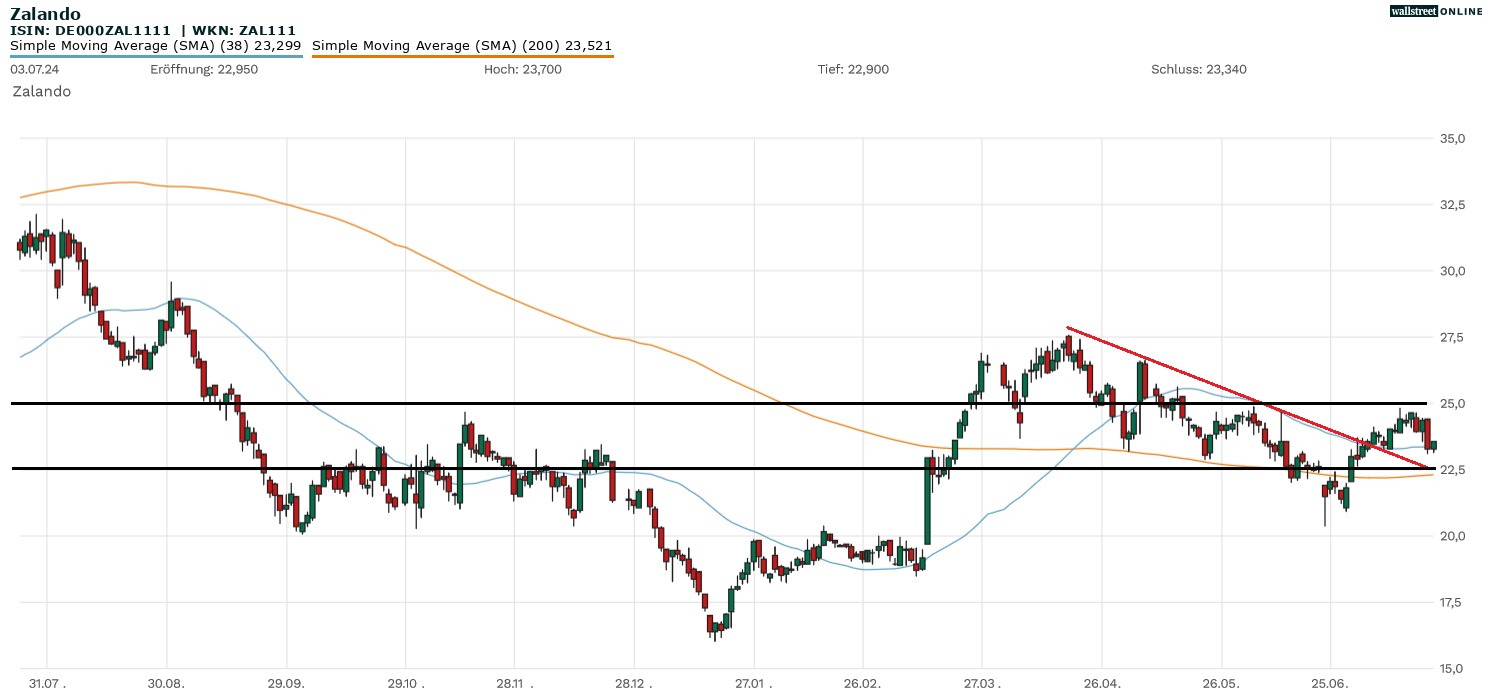The width and height of the screenshot is (1490, 689).
Task: Click the 31.07. date axis label
Action: [x=47, y=682]
